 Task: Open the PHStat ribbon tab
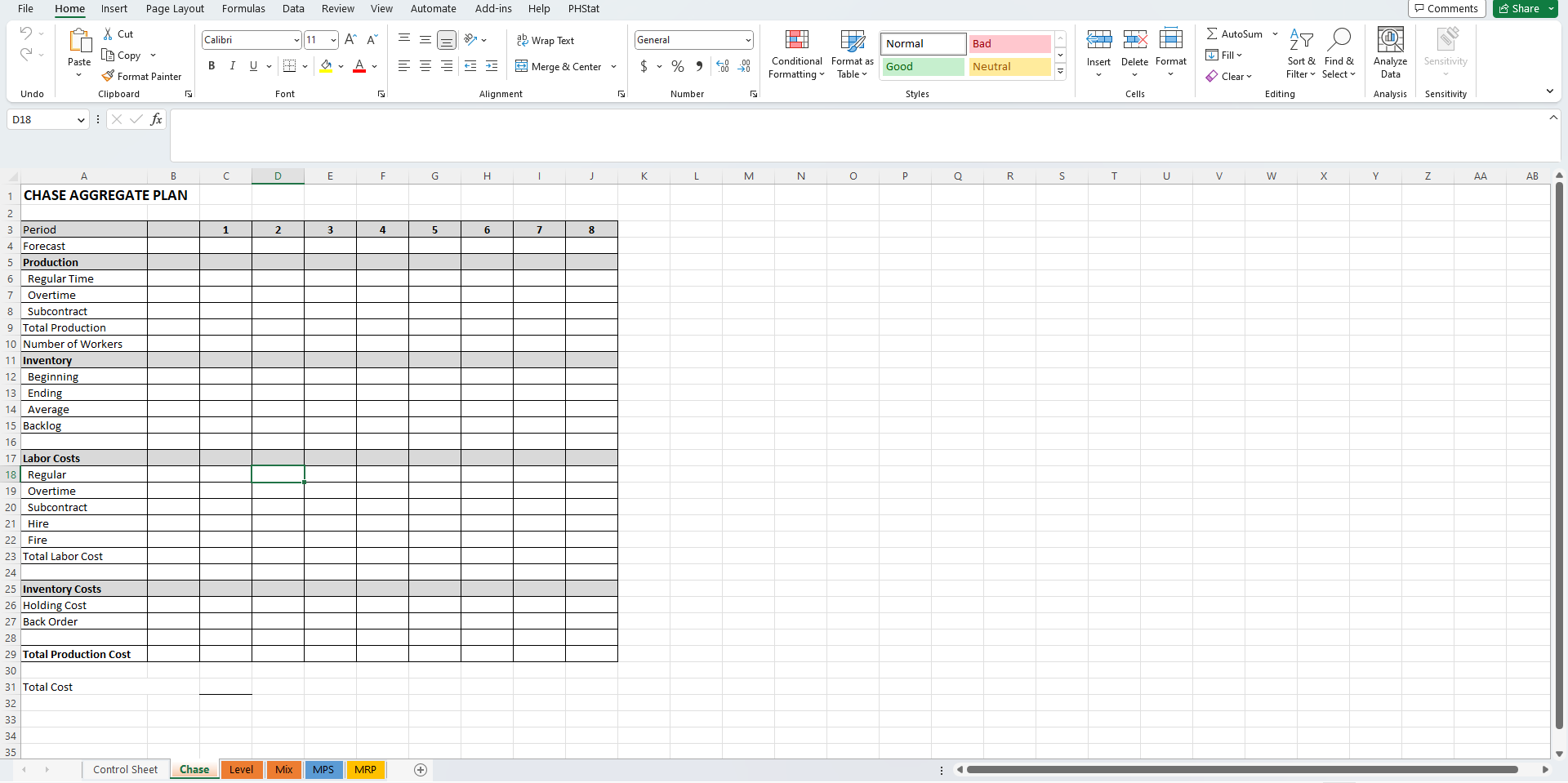tap(584, 9)
